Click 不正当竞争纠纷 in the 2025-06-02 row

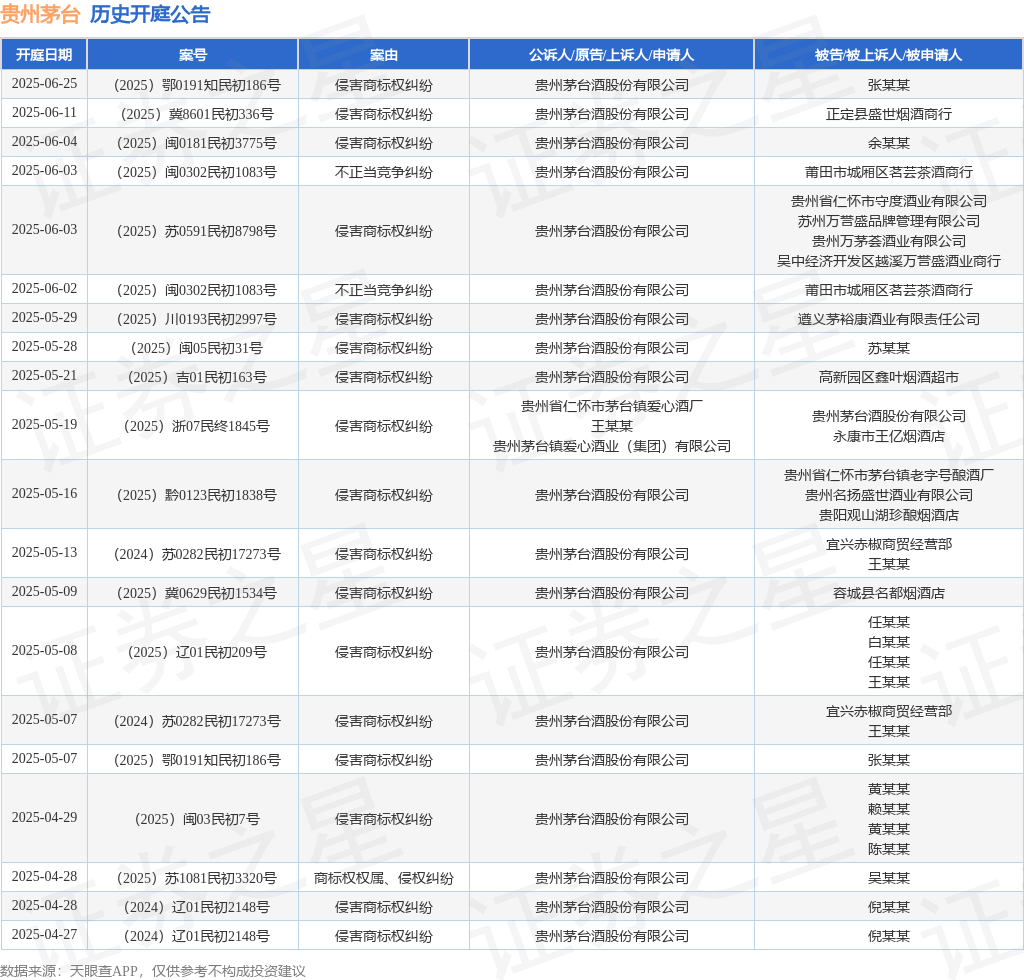click(x=383, y=290)
